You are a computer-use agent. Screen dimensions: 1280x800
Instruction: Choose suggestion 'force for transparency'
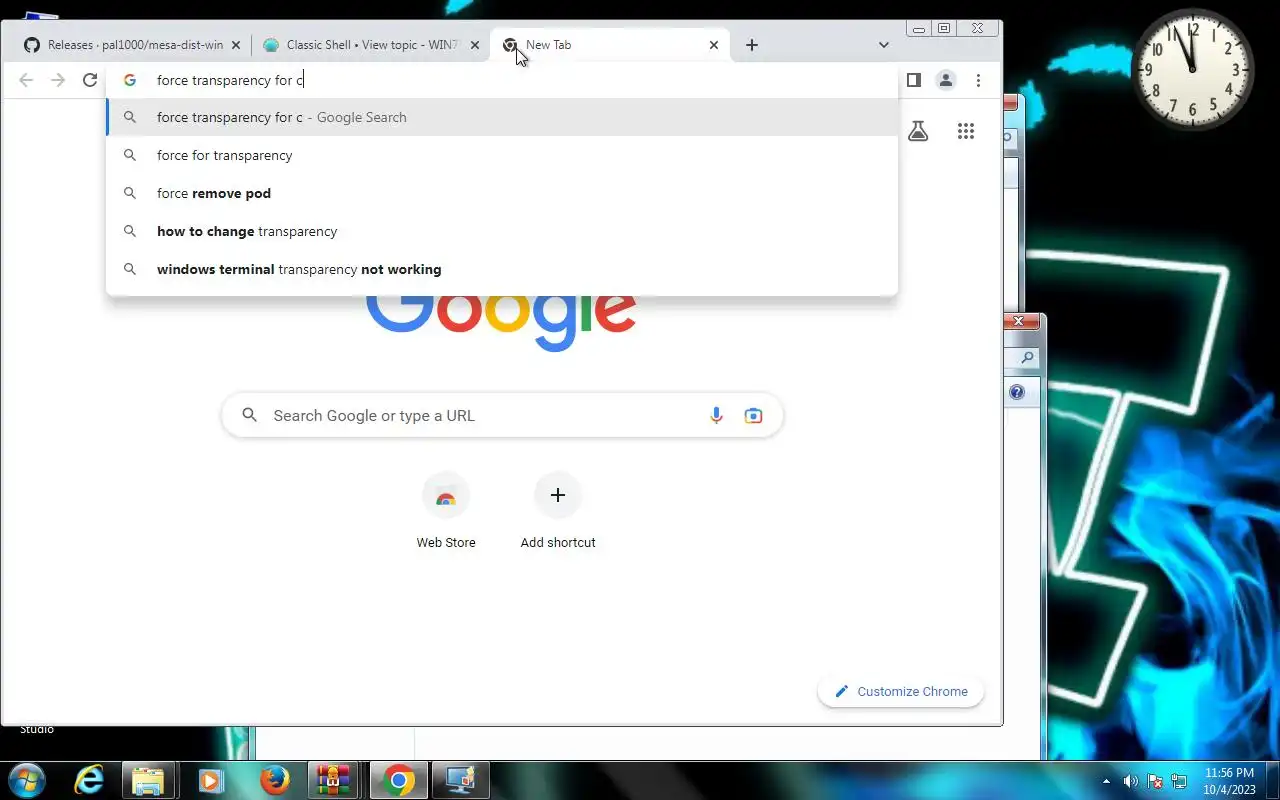502,155
